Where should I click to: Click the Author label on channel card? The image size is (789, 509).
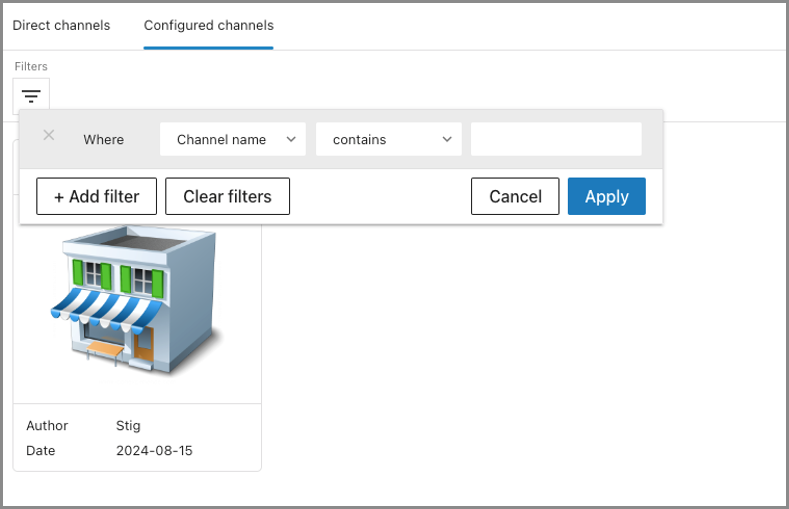pos(47,426)
